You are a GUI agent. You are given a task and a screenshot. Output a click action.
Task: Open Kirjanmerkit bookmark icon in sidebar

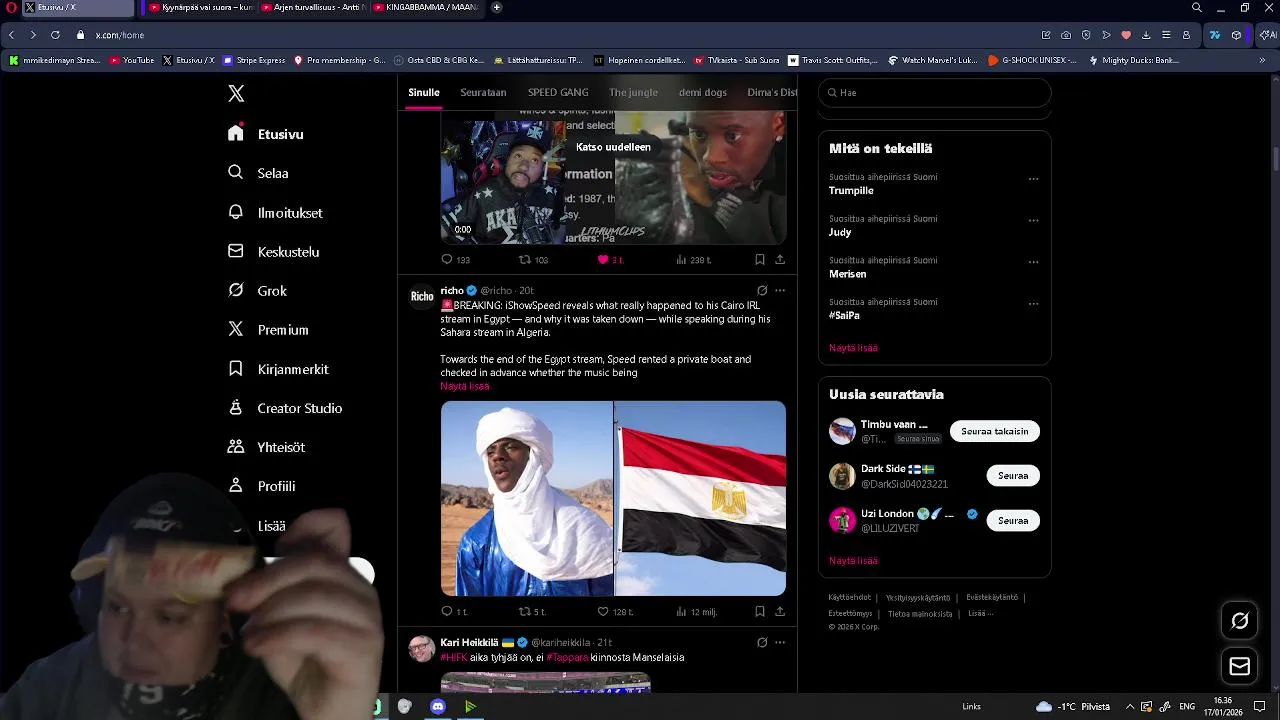[x=236, y=369]
